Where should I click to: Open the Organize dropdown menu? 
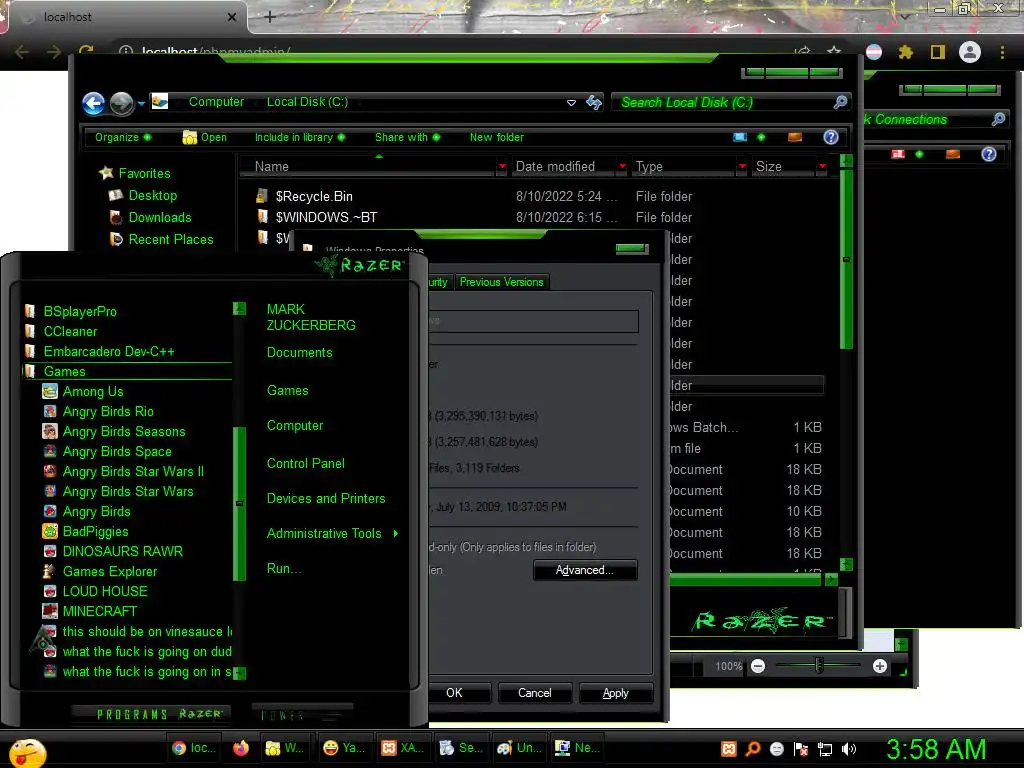click(x=123, y=137)
